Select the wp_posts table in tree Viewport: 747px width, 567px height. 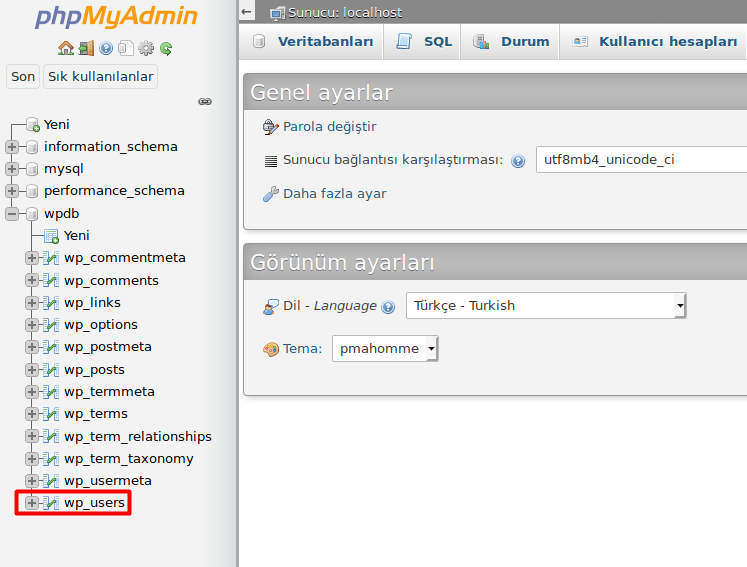point(94,370)
